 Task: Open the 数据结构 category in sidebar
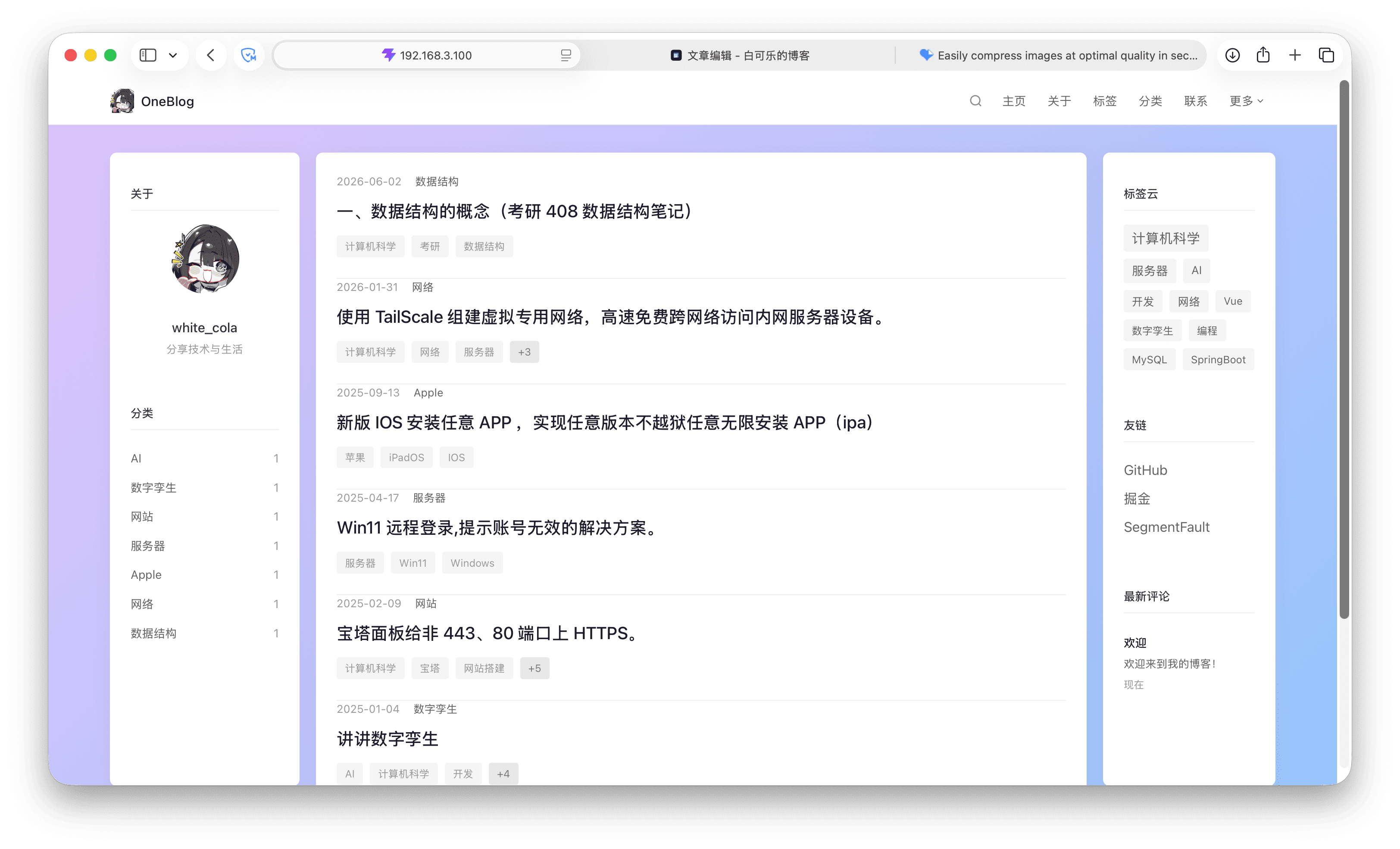pyautogui.click(x=205, y=634)
